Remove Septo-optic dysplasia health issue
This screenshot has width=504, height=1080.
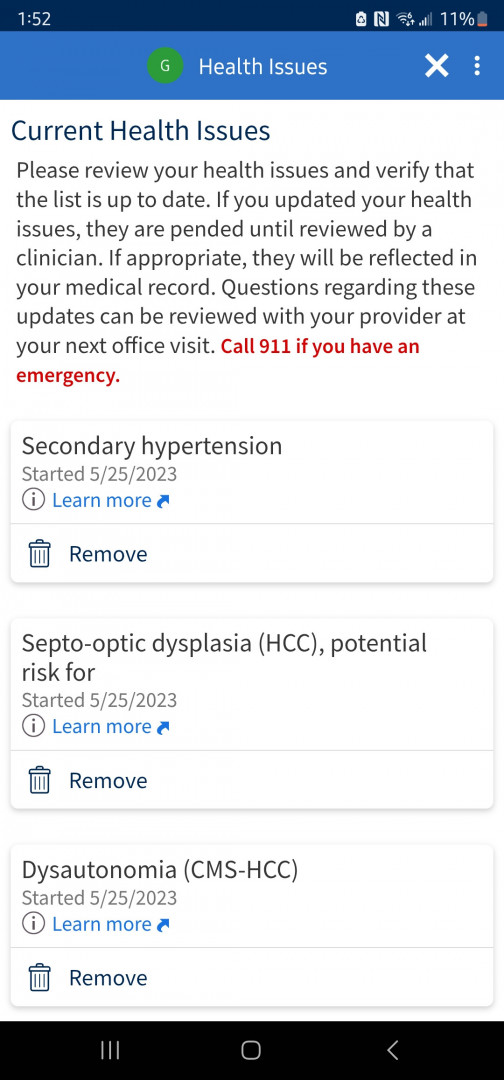(251, 780)
